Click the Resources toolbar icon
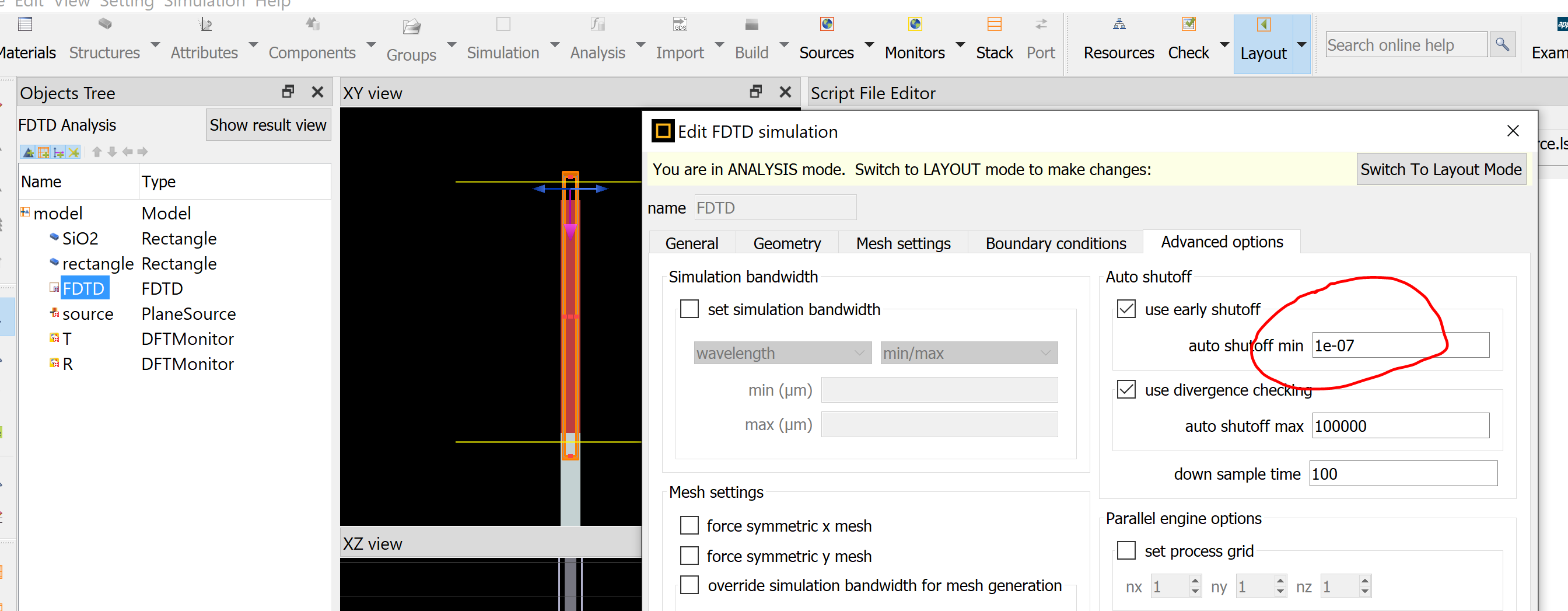Image resolution: width=1568 pixels, height=611 pixels. [1119, 25]
